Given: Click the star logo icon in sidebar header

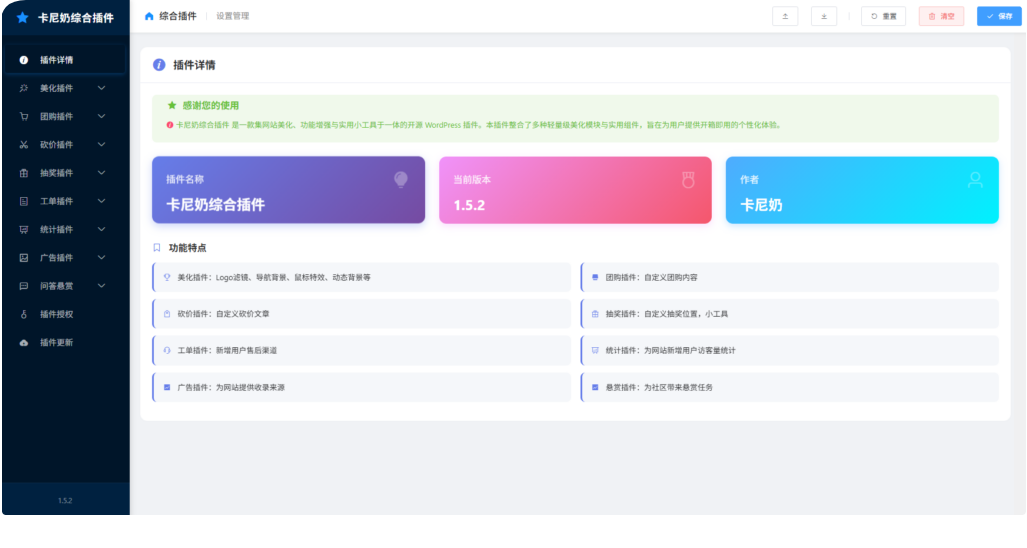Looking at the screenshot, I should [23, 18].
